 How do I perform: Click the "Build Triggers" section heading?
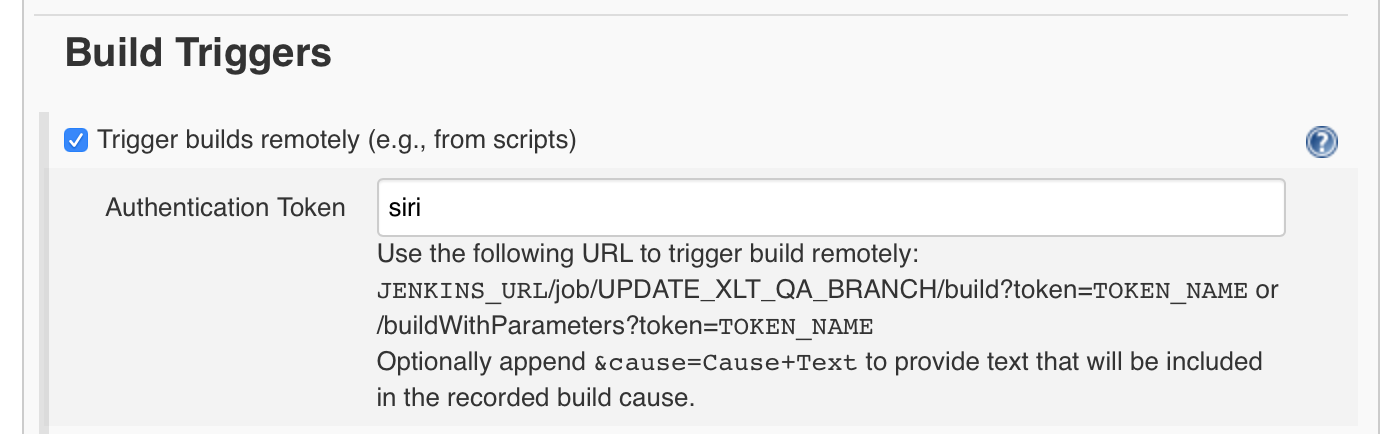click(x=198, y=53)
